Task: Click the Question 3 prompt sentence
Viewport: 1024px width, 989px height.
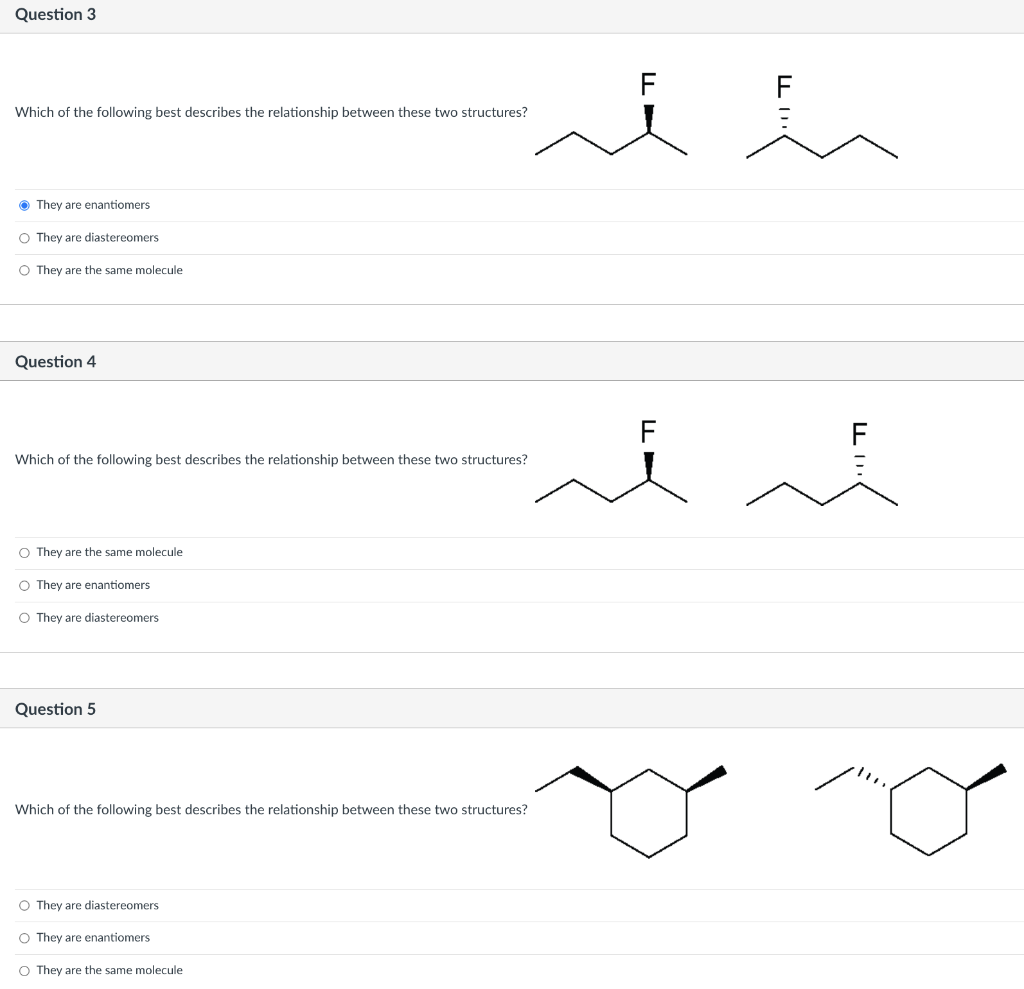Action: click(x=271, y=112)
